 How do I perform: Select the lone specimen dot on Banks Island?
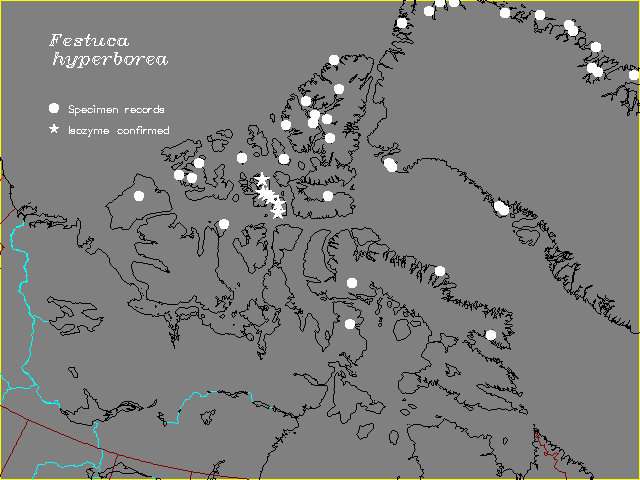[x=139, y=196]
